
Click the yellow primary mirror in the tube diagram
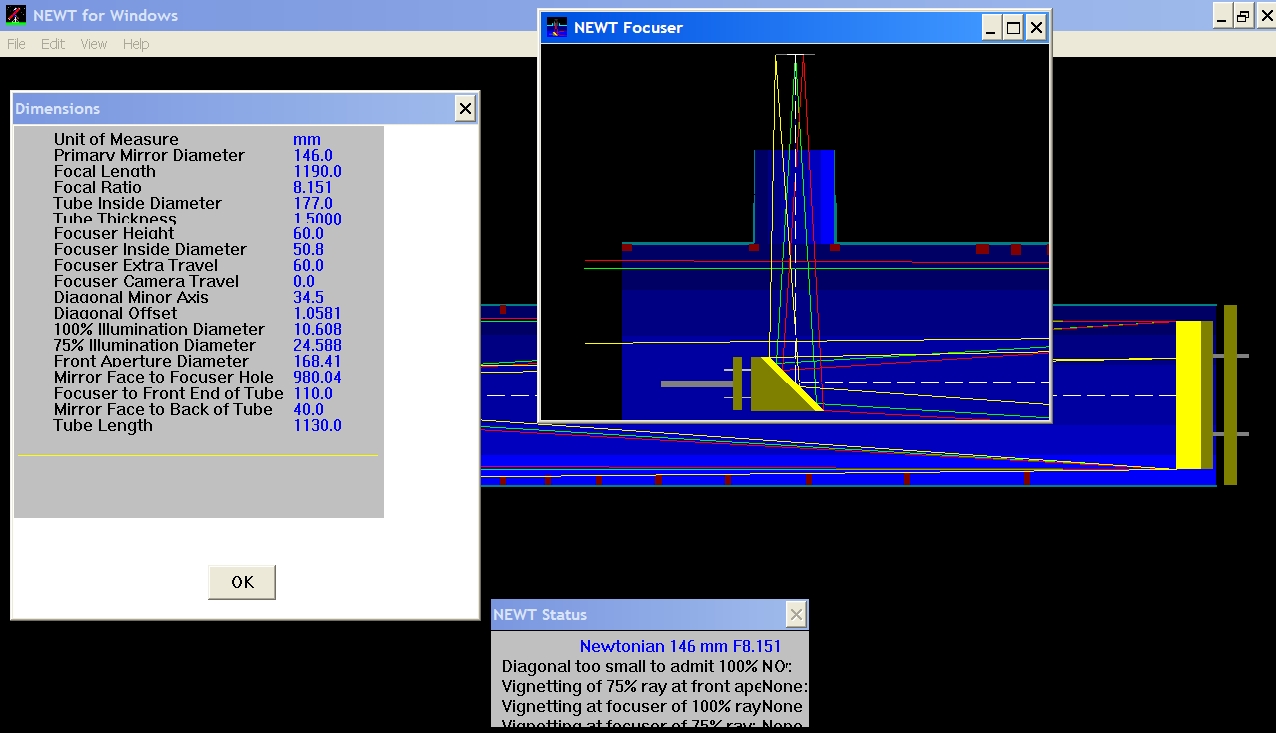[1188, 394]
